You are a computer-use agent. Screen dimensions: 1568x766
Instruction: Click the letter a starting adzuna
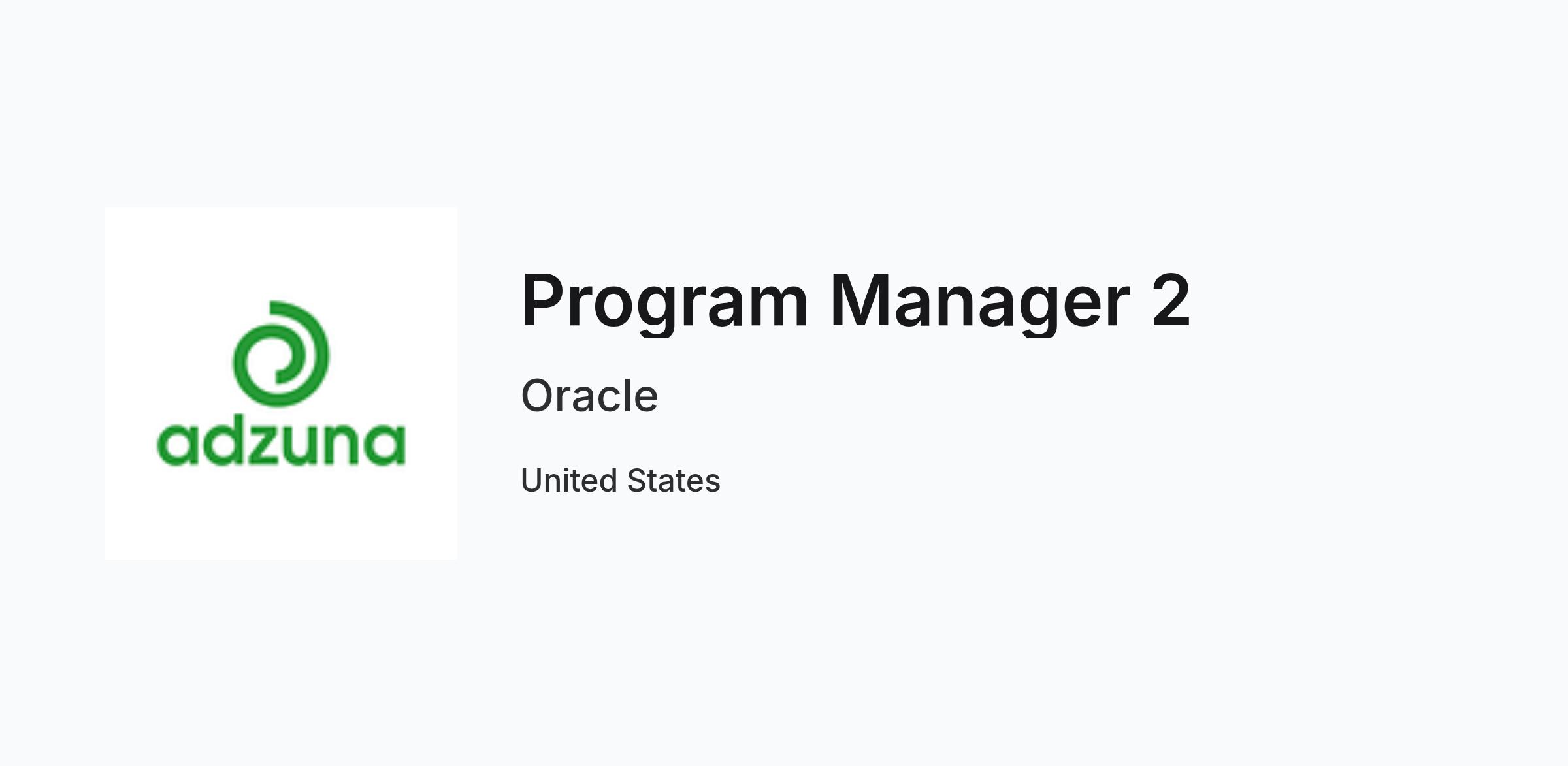coord(176,445)
